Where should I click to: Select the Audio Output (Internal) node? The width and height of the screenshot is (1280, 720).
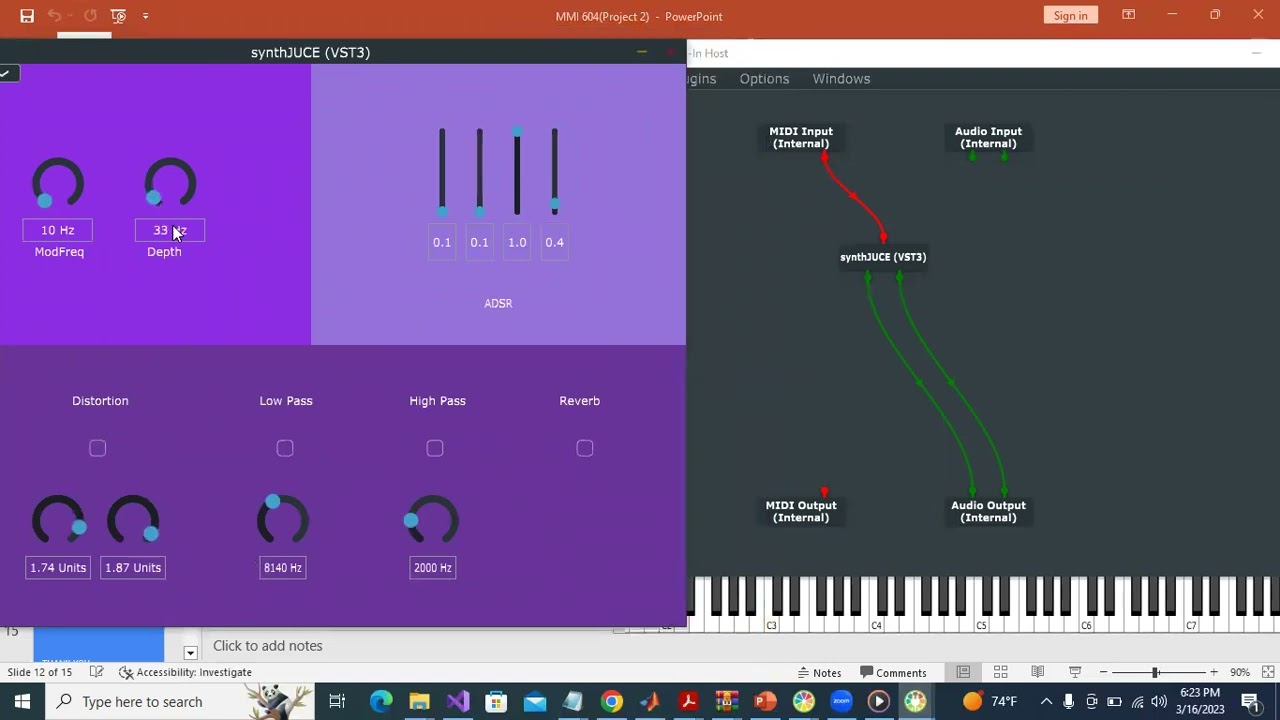[x=988, y=511]
